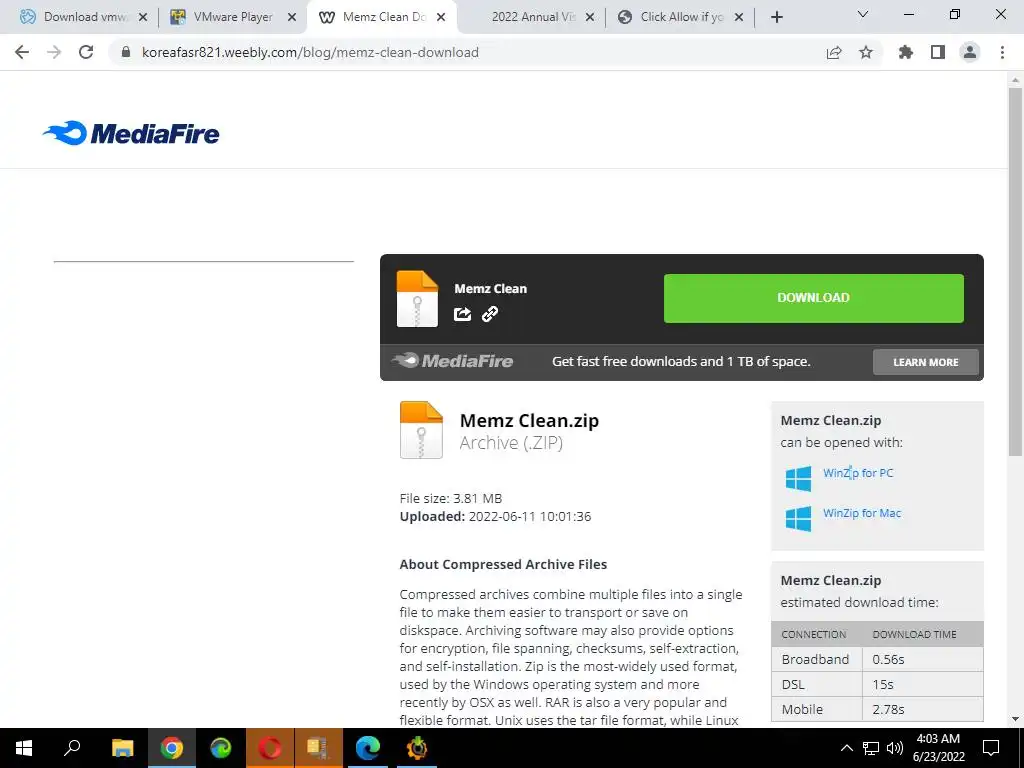Image resolution: width=1024 pixels, height=768 pixels.
Task: Click the browser back arrow
Action: click(22, 52)
